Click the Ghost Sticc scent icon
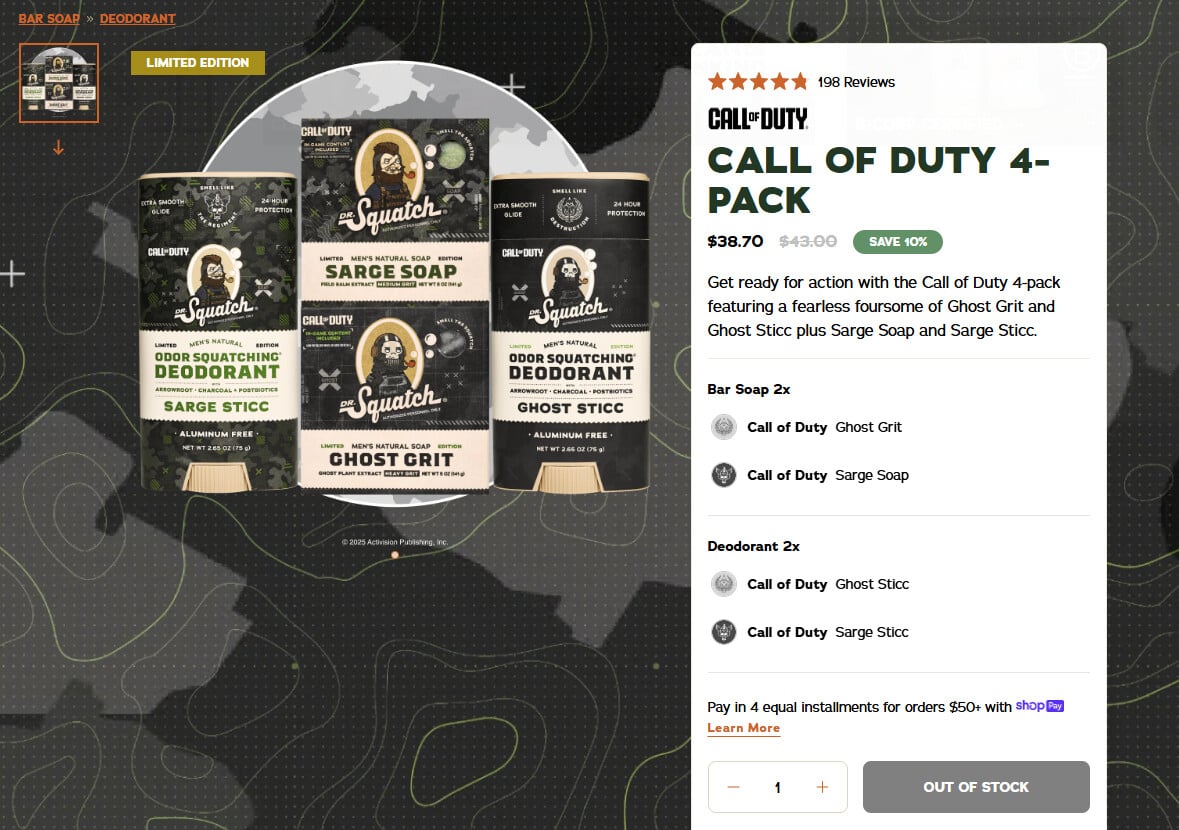Image resolution: width=1179 pixels, height=830 pixels. click(723, 584)
